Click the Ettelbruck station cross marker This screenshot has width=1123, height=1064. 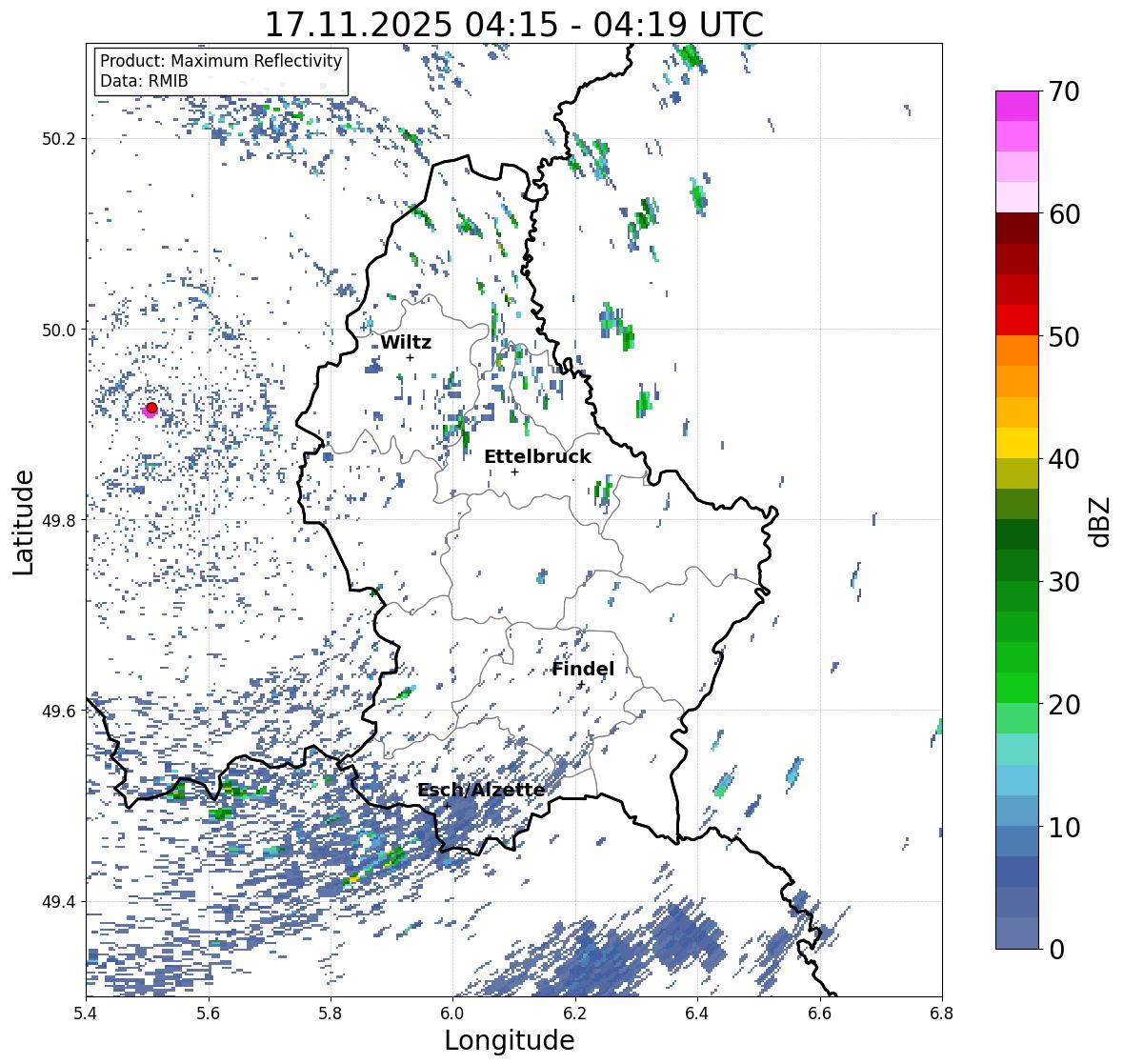pos(514,472)
